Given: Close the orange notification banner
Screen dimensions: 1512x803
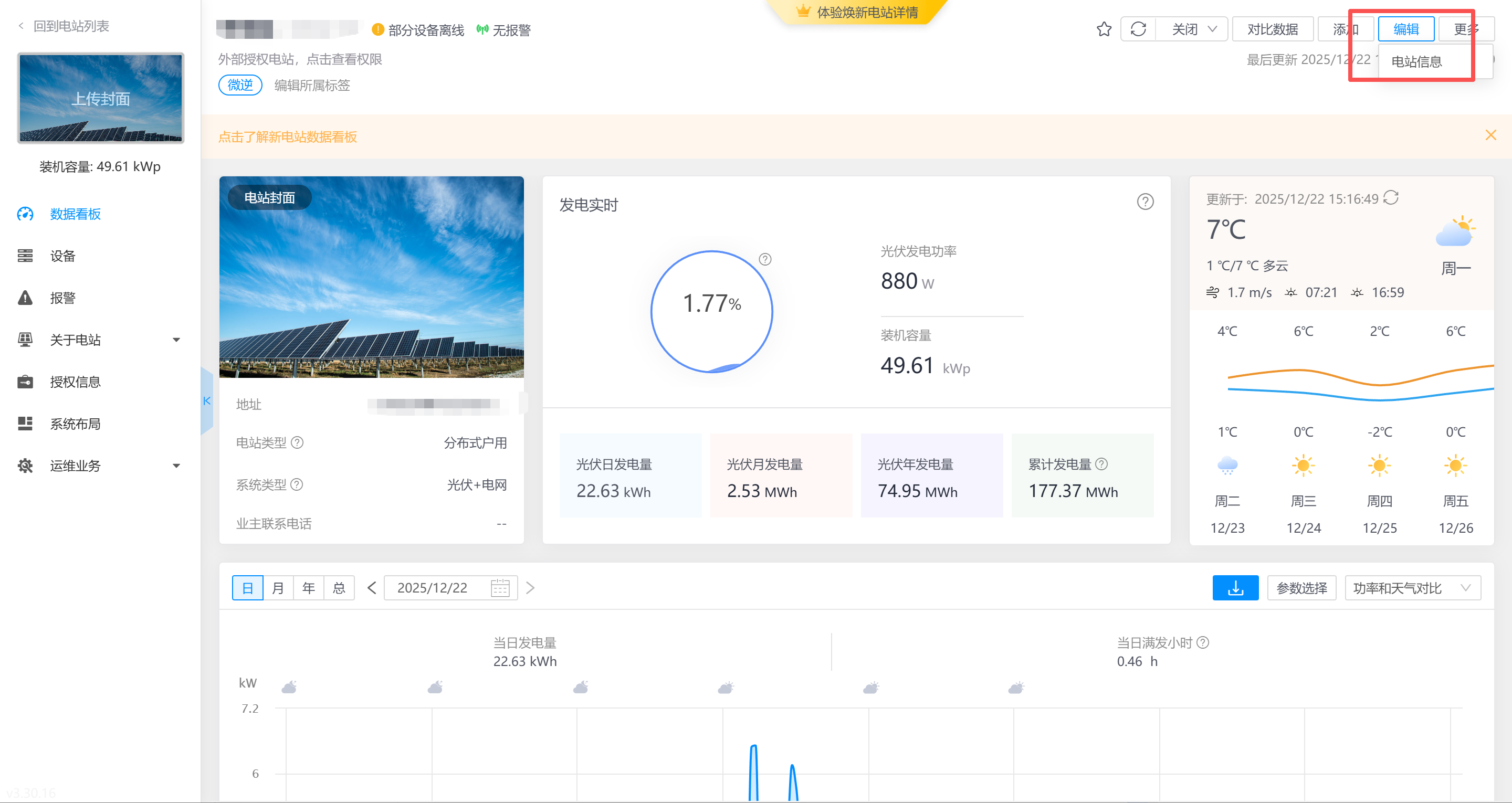Looking at the screenshot, I should [x=1490, y=135].
